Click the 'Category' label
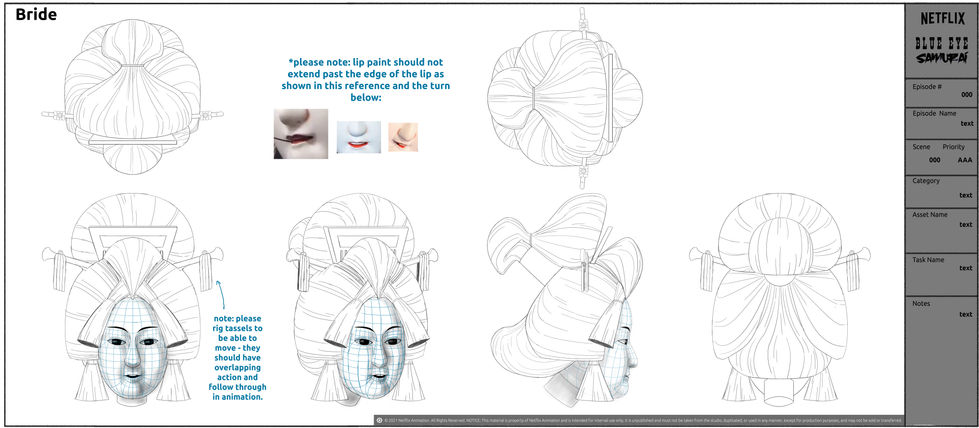Screen dimensions: 979x428 coord(926,181)
